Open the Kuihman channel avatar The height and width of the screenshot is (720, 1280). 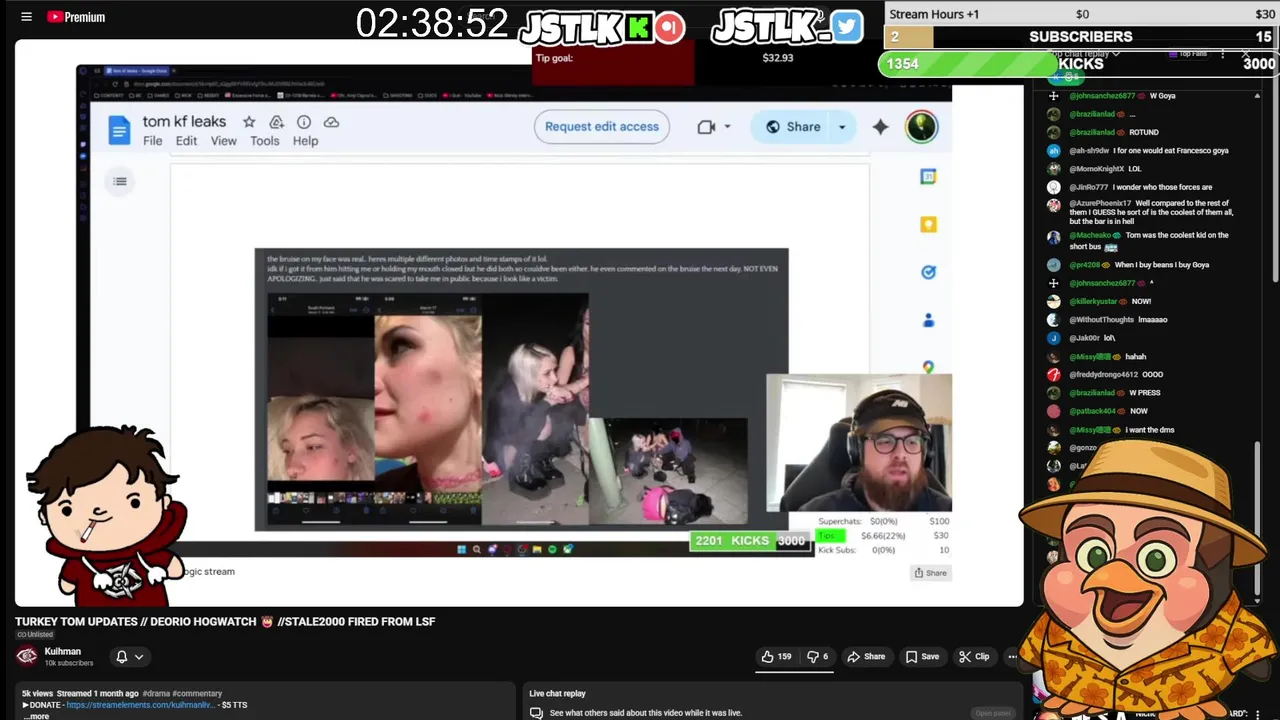27,656
